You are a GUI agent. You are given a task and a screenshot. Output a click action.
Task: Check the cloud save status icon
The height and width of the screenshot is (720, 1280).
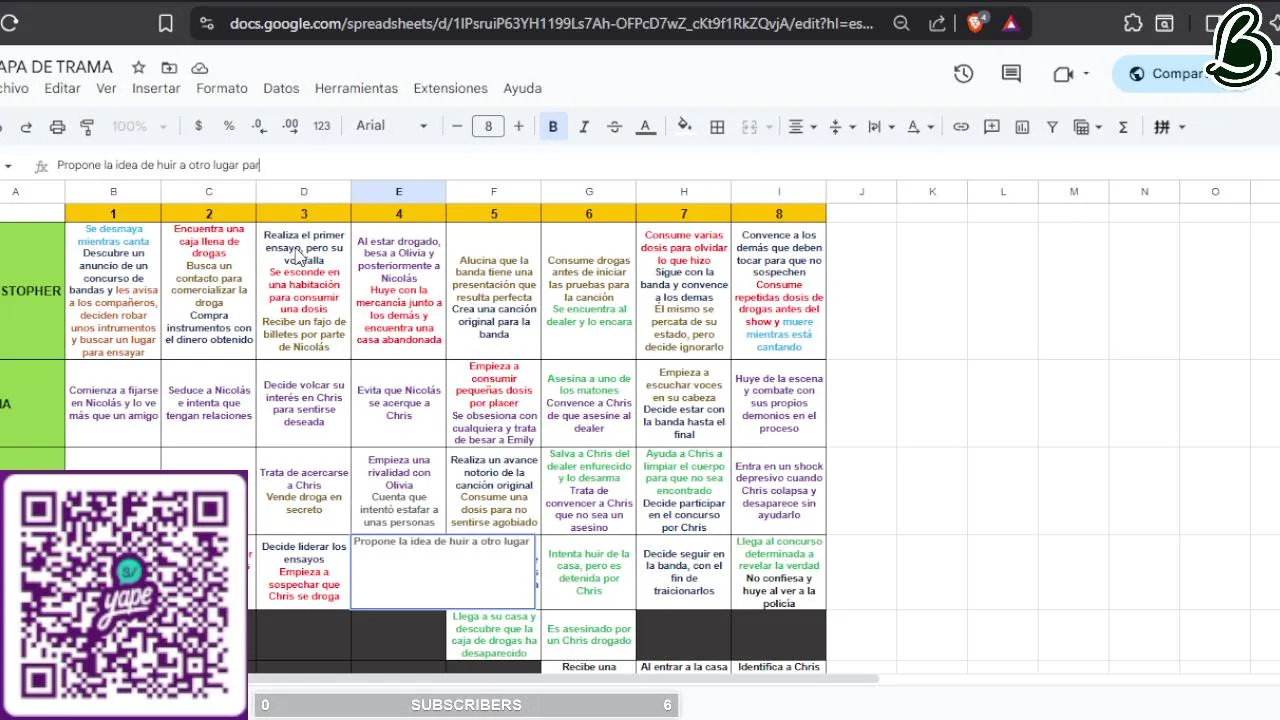200,67
